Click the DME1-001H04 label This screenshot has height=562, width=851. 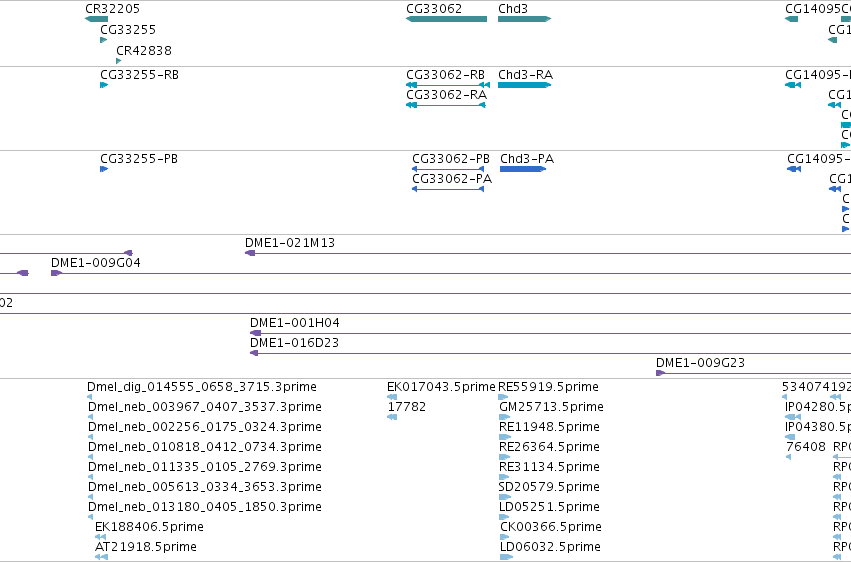click(x=295, y=323)
